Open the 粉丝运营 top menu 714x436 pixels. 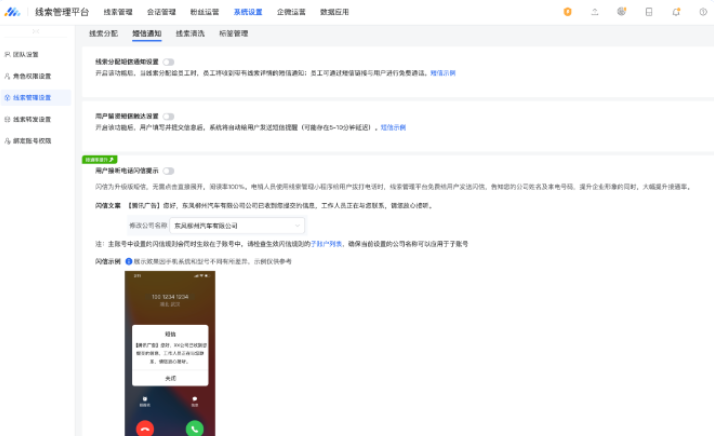tap(204, 12)
